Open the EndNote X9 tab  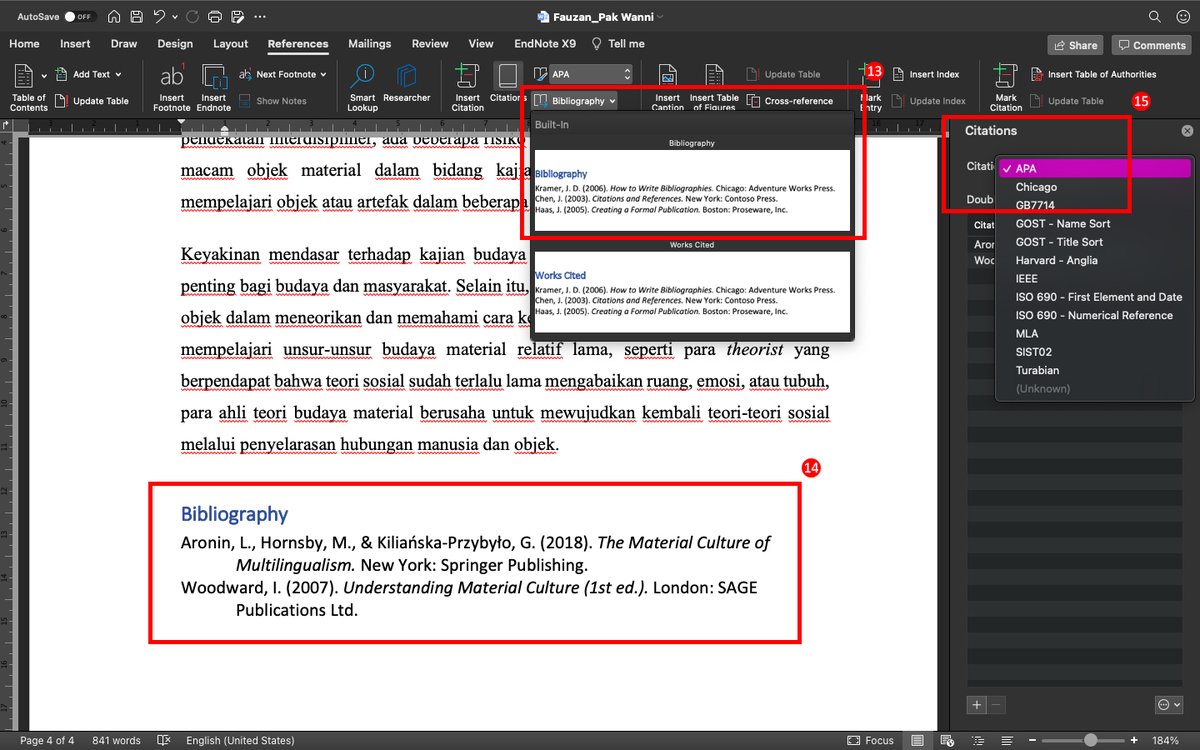point(545,44)
